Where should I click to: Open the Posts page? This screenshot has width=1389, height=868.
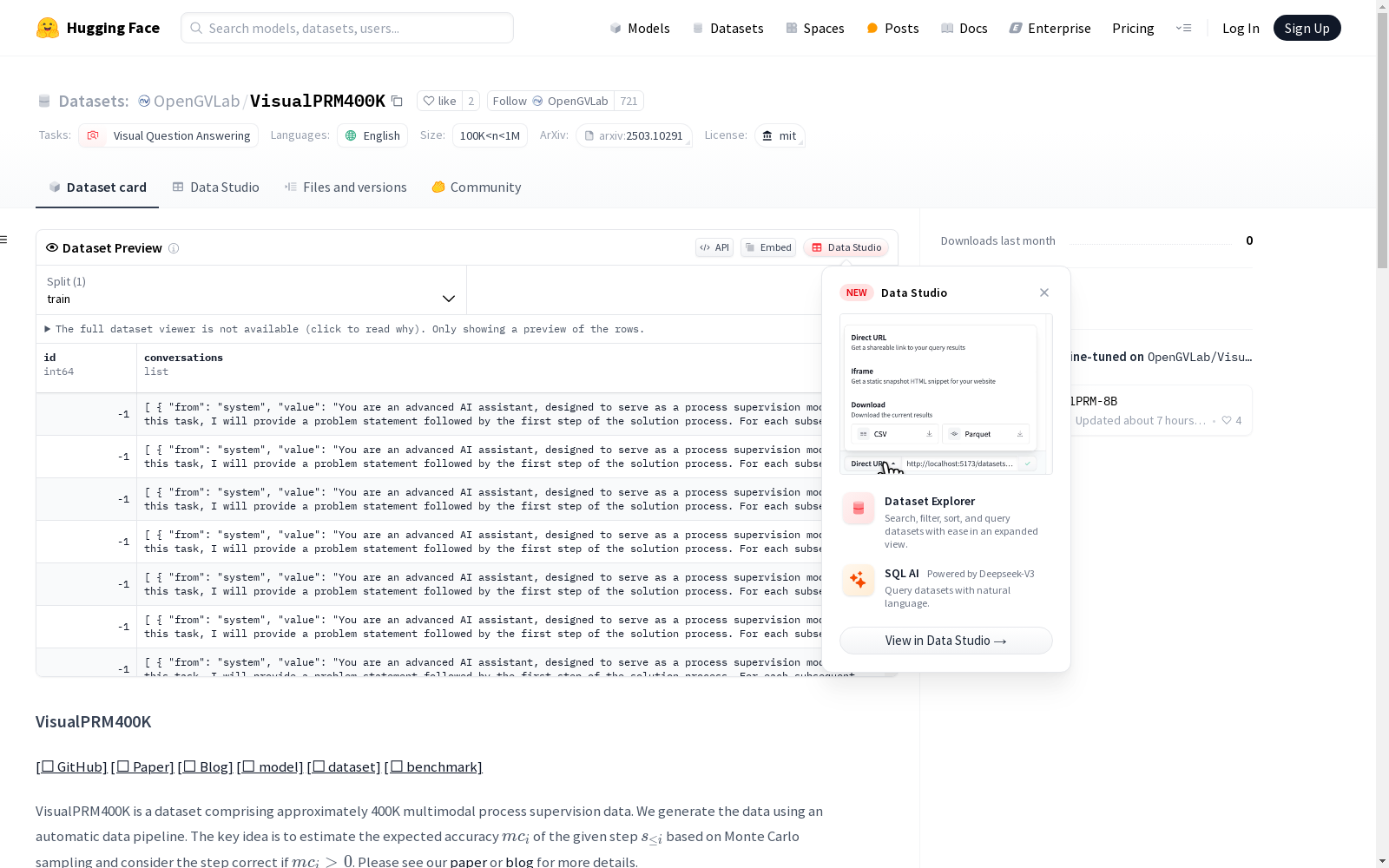pyautogui.click(x=892, y=28)
